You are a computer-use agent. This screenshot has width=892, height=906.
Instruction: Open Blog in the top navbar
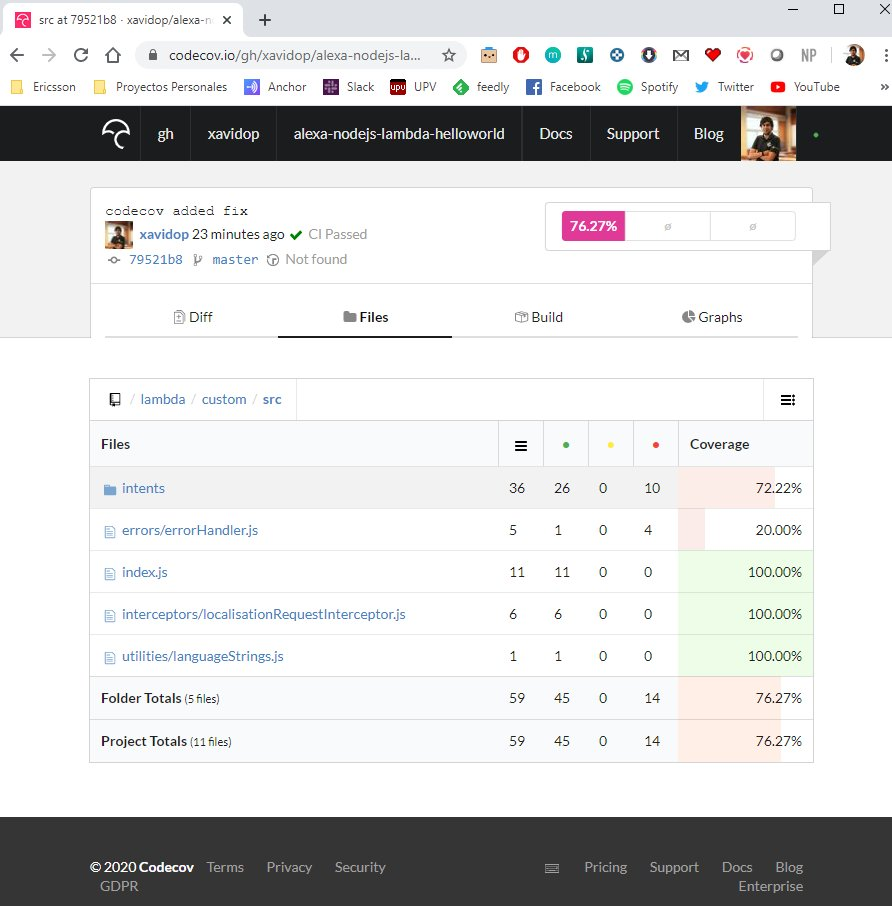point(708,133)
